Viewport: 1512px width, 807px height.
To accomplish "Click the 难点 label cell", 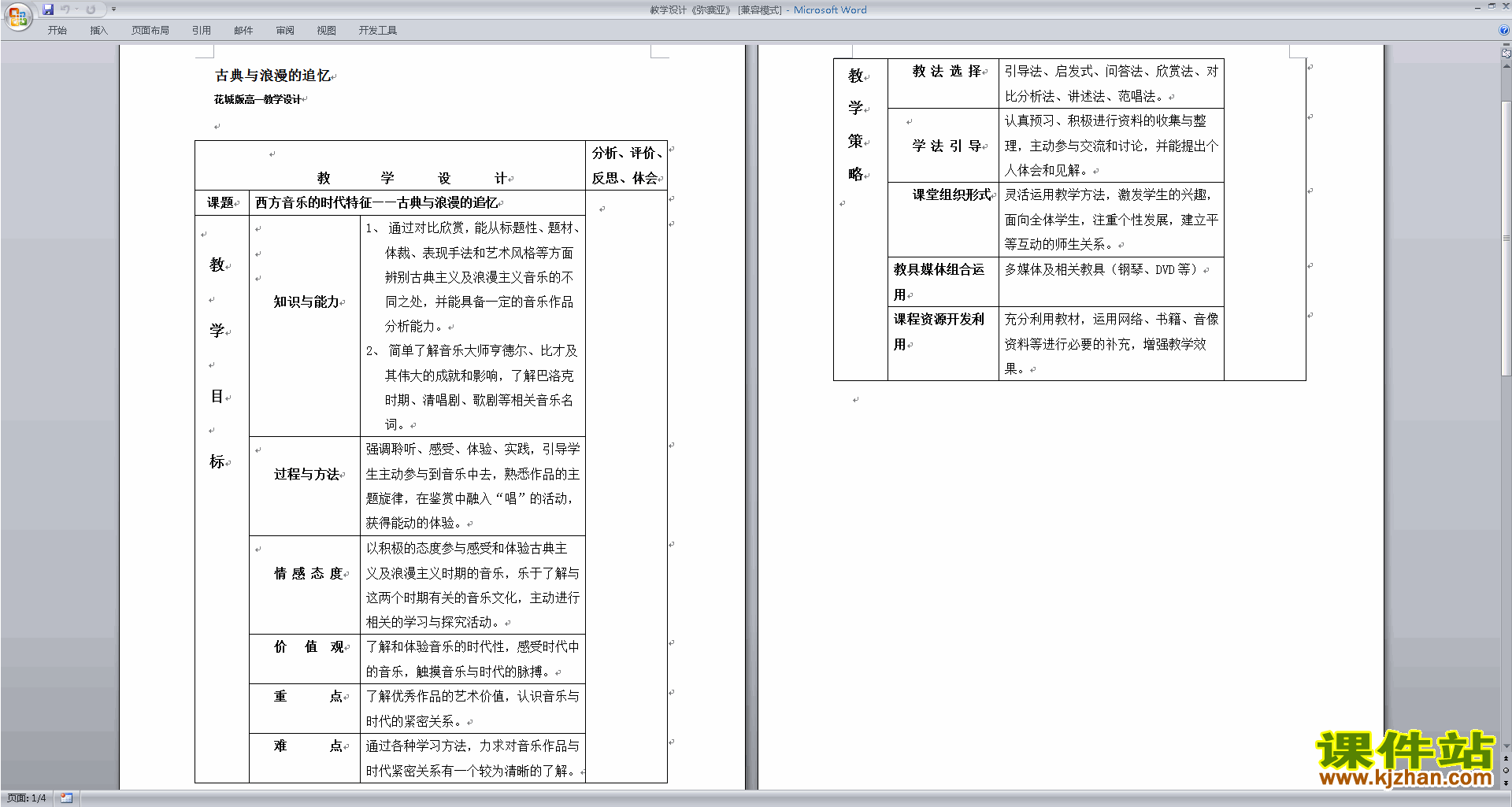I will [x=305, y=757].
